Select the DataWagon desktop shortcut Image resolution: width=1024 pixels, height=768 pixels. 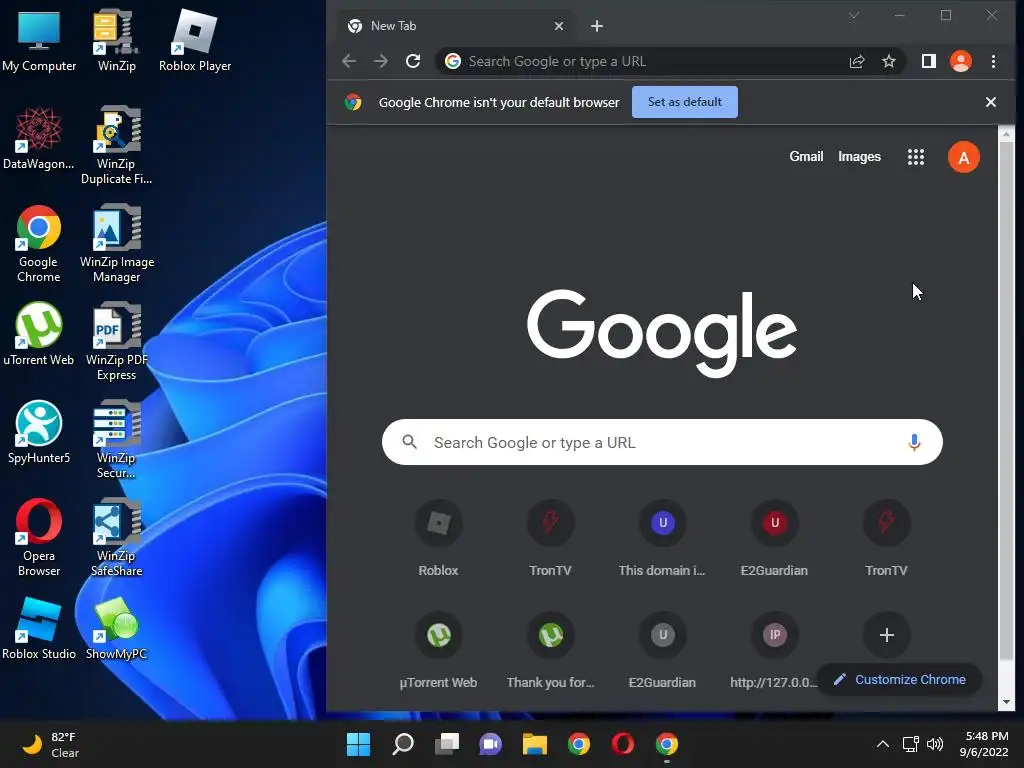[39, 138]
